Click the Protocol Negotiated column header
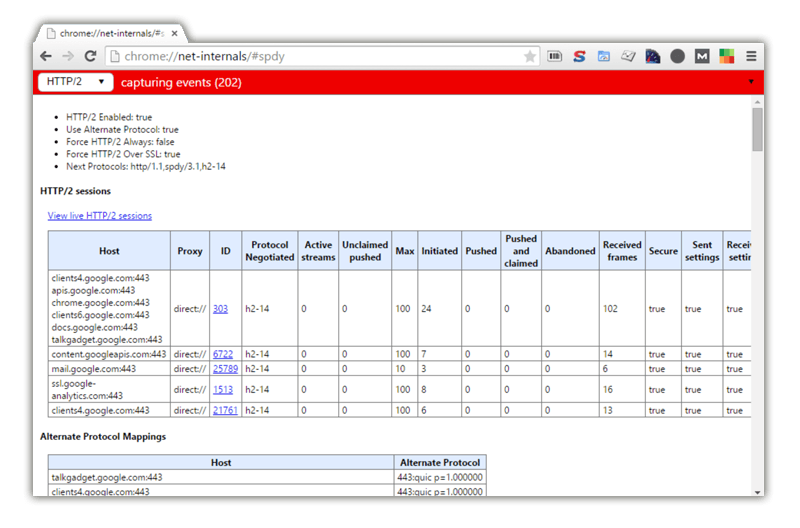 pyautogui.click(x=270, y=251)
